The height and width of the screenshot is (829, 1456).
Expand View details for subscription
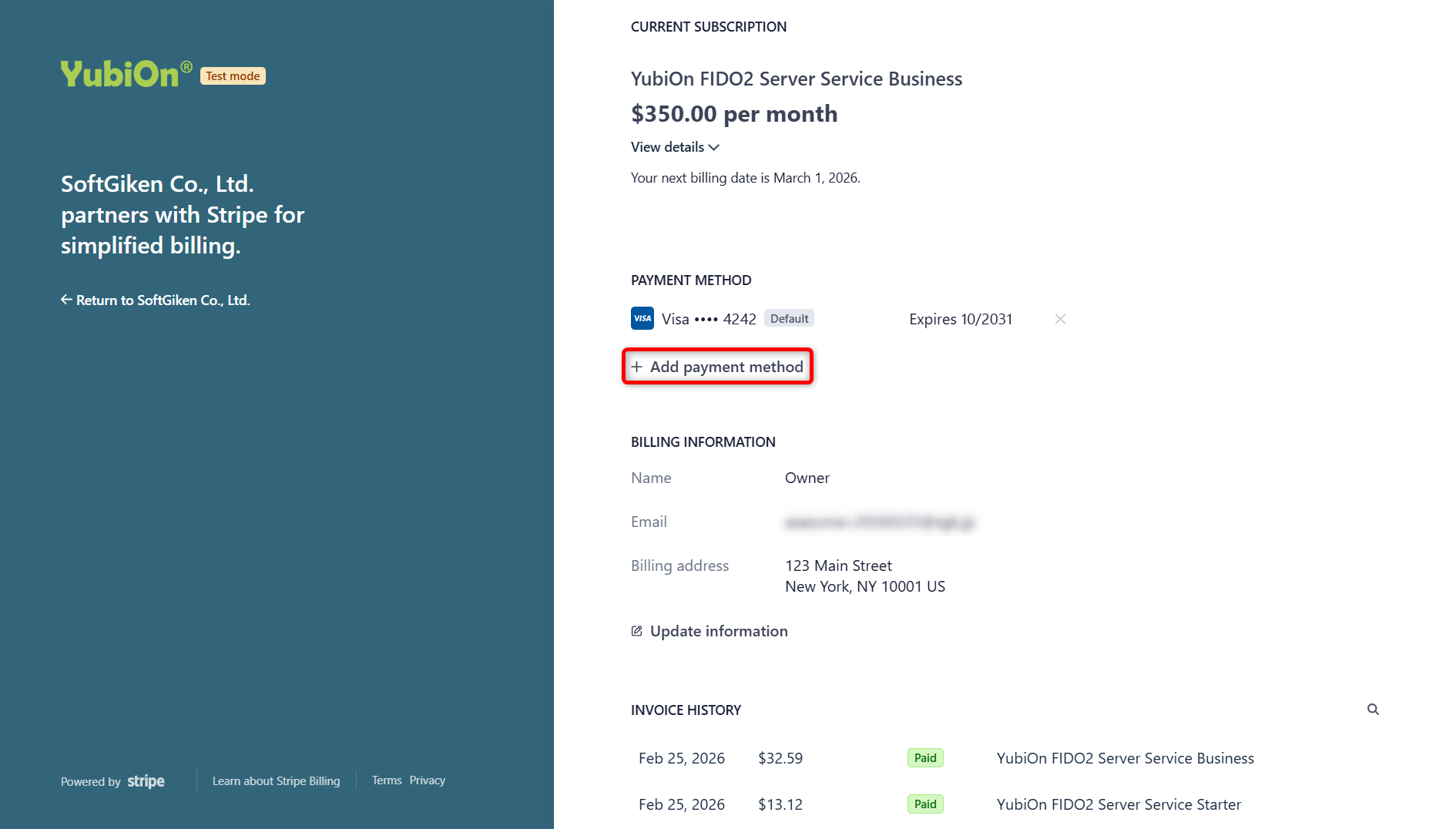[x=667, y=147]
